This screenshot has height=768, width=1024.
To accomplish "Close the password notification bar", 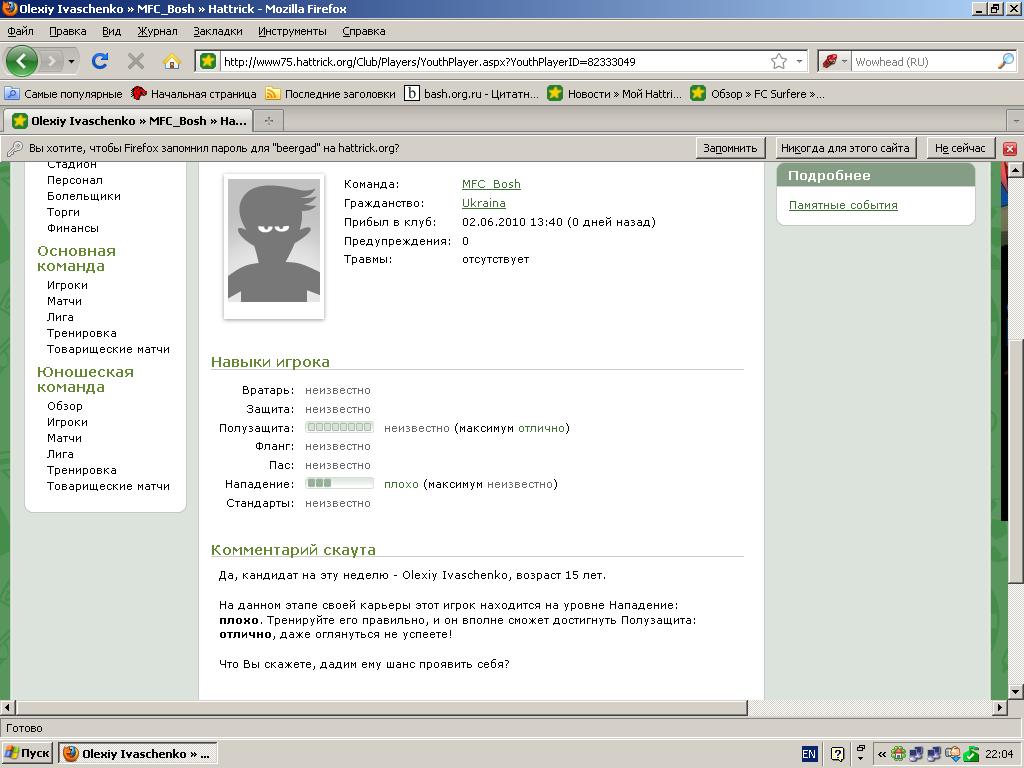I will [1010, 148].
